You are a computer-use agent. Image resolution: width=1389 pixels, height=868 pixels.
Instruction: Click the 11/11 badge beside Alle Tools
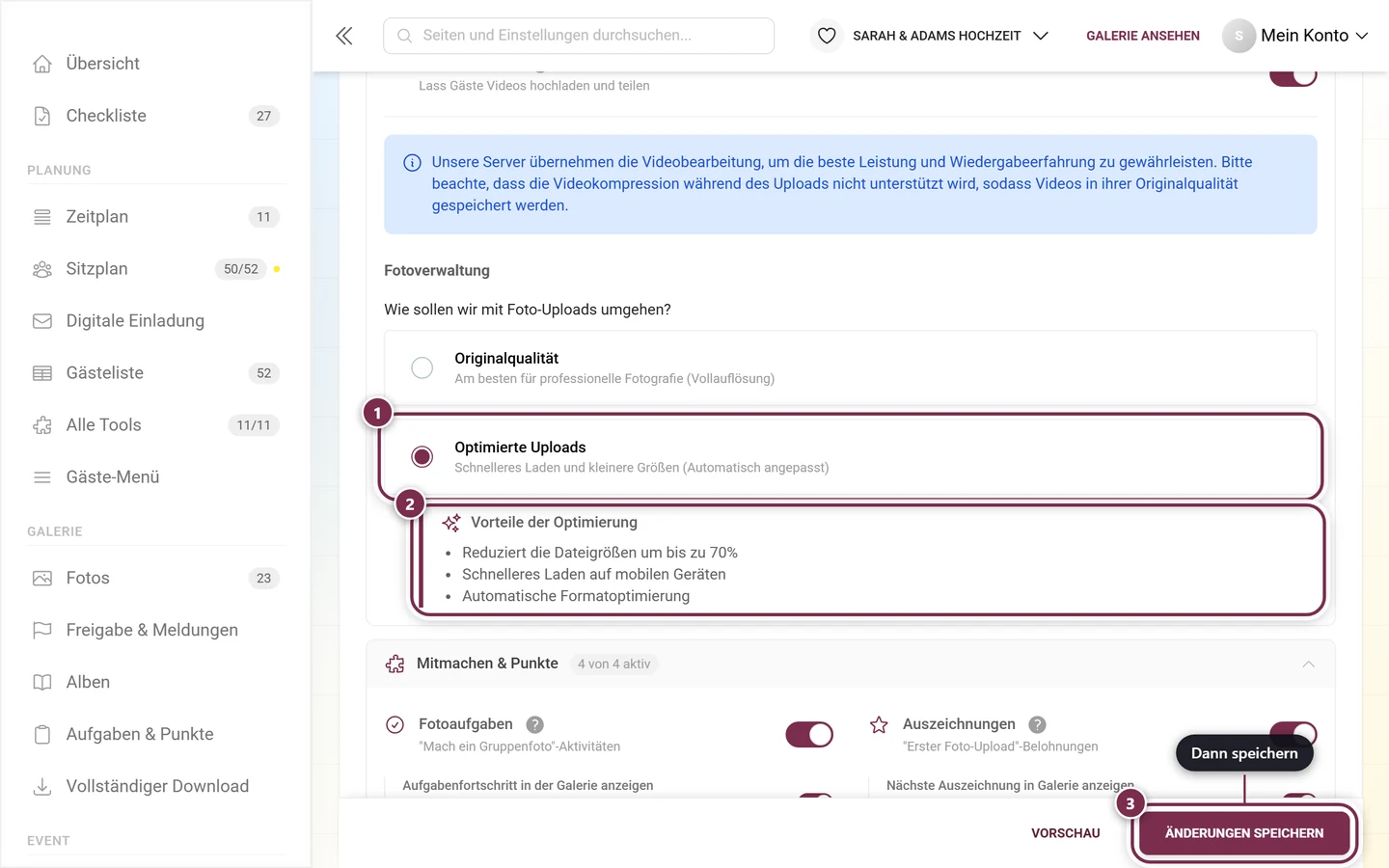point(254,425)
